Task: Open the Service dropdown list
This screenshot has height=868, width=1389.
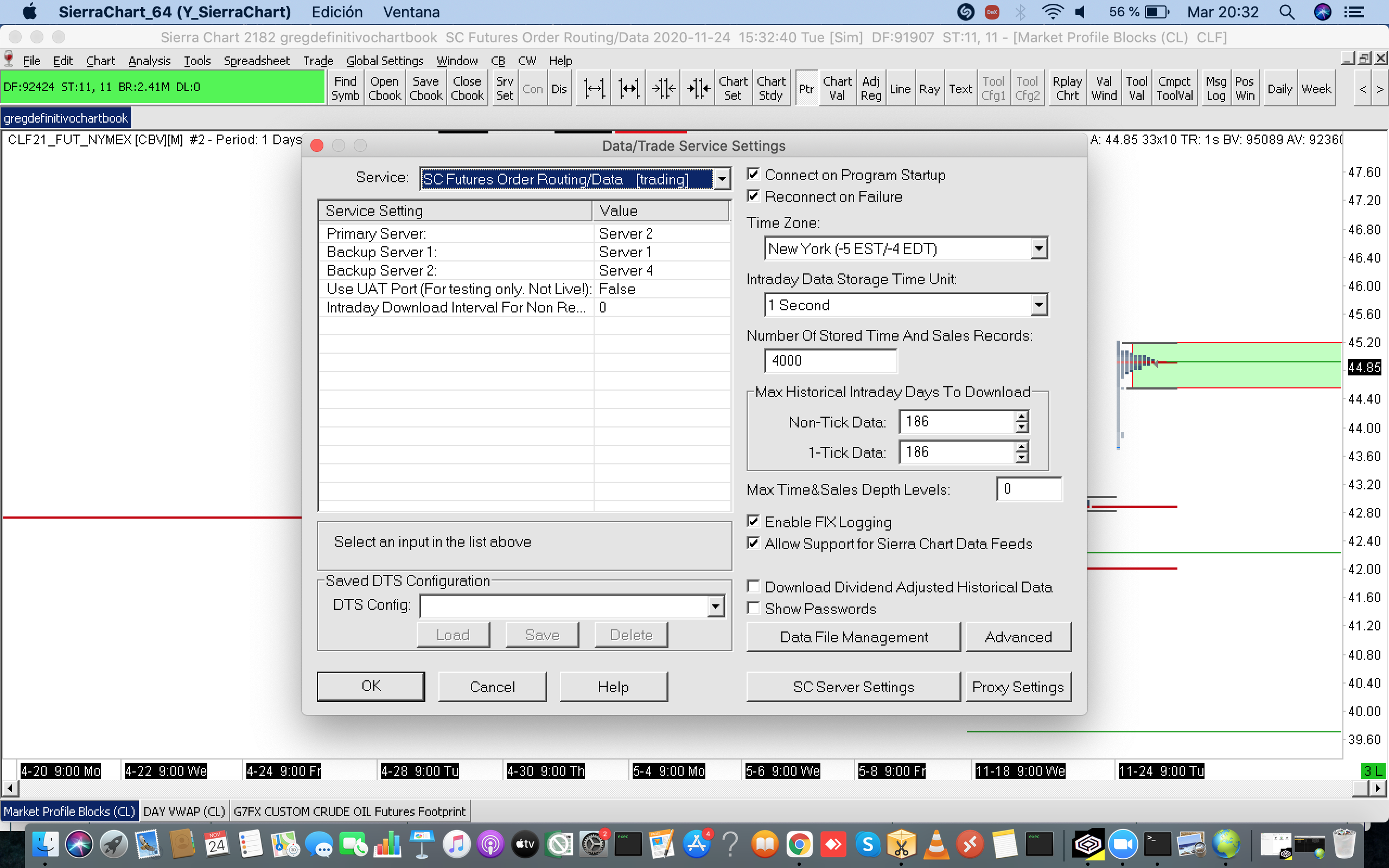Action: click(x=722, y=179)
